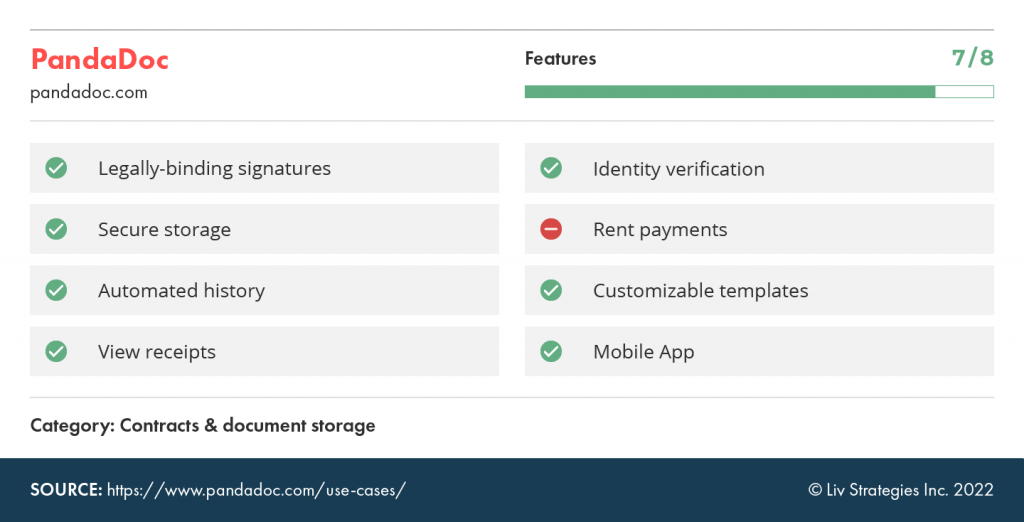Select the Identity verification text
The image size is (1024, 522).
pos(679,169)
